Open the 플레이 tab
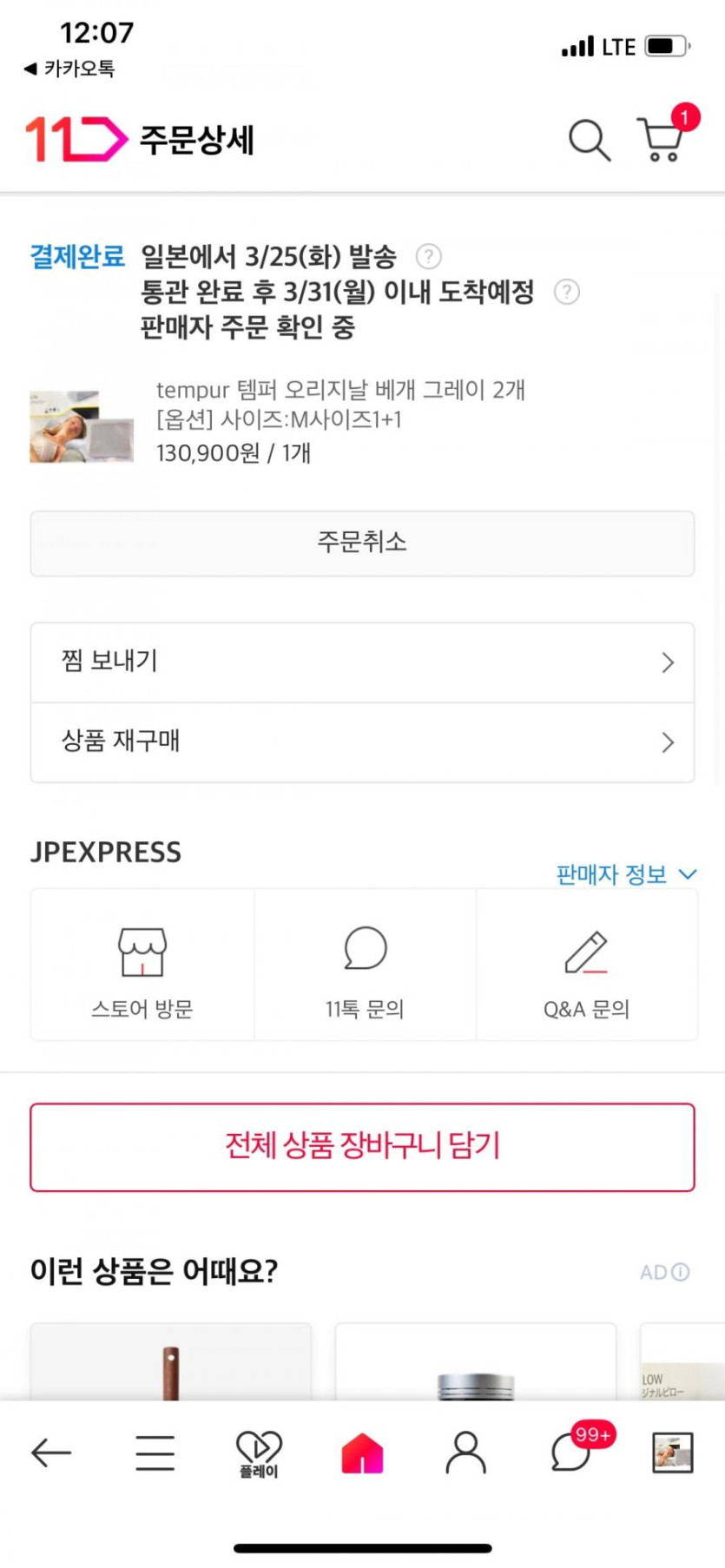Screen dimensions: 725x1568 pyautogui.click(x=259, y=1453)
